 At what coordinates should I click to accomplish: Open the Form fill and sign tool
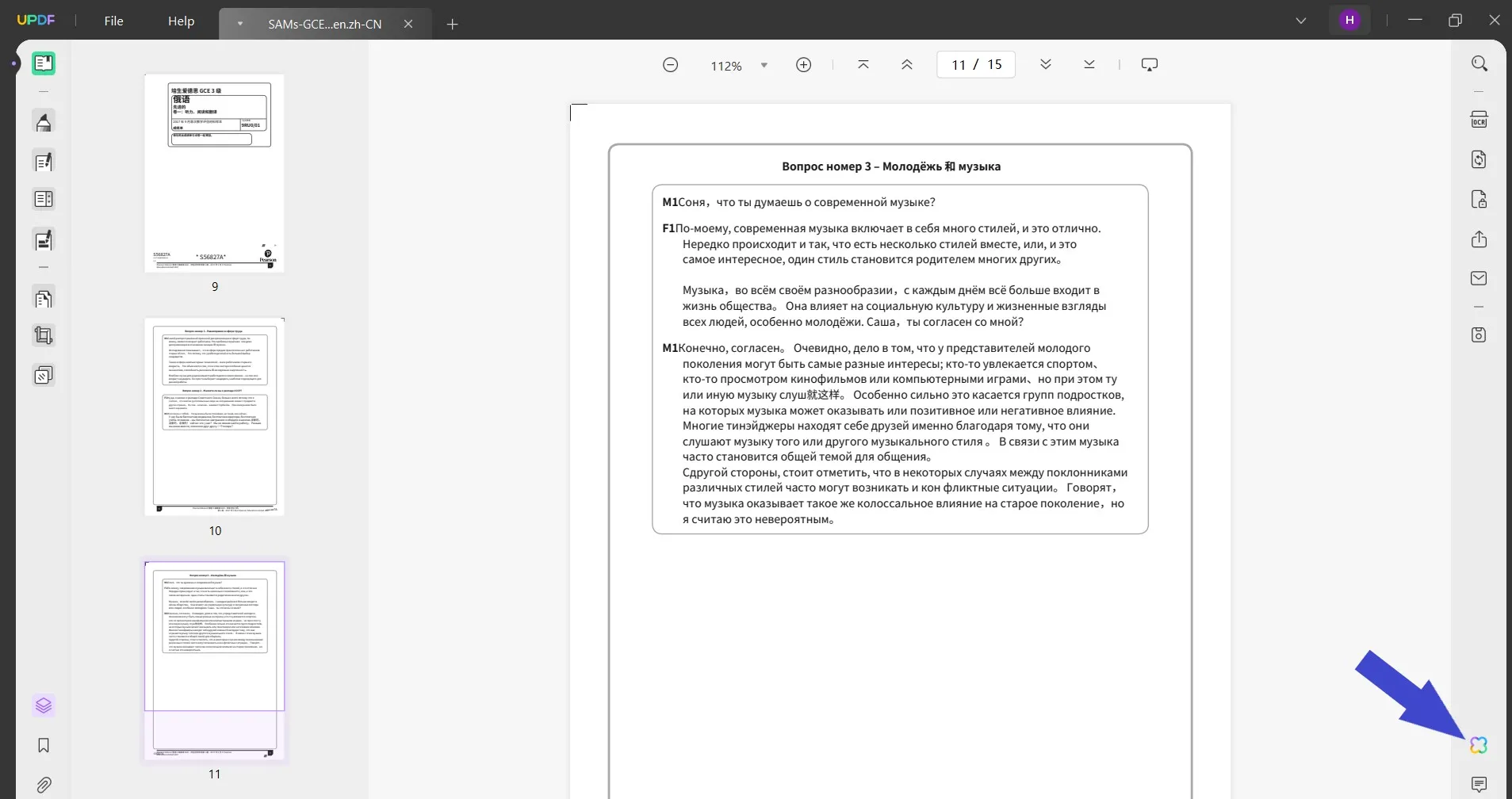click(44, 239)
